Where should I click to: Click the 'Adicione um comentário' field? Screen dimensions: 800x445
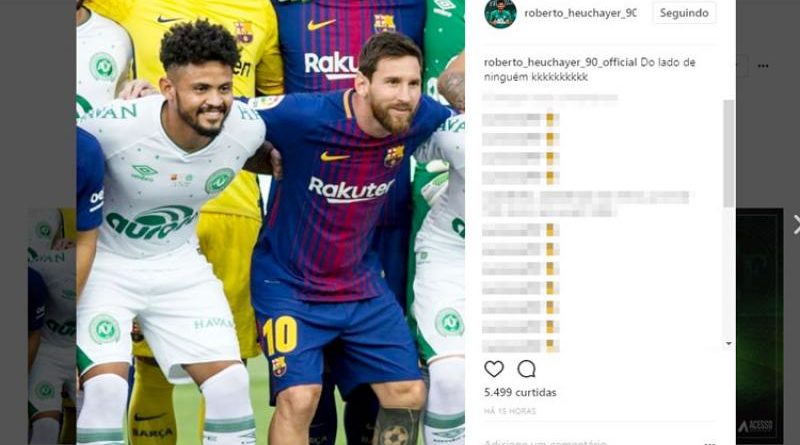coord(545,442)
